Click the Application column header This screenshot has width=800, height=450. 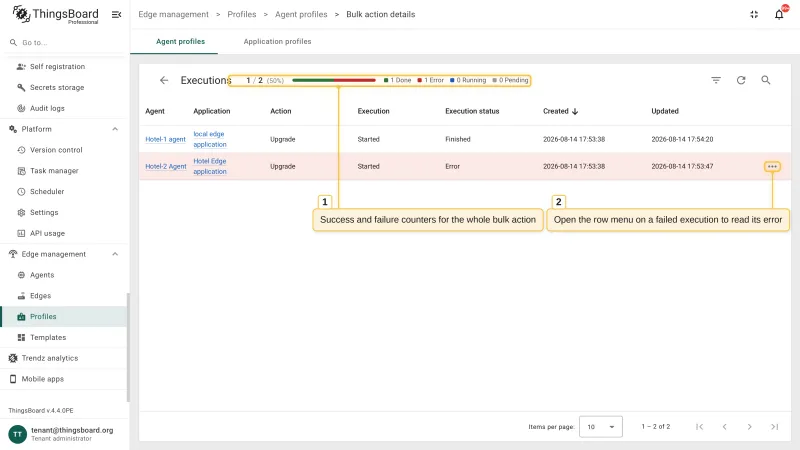pos(212,111)
